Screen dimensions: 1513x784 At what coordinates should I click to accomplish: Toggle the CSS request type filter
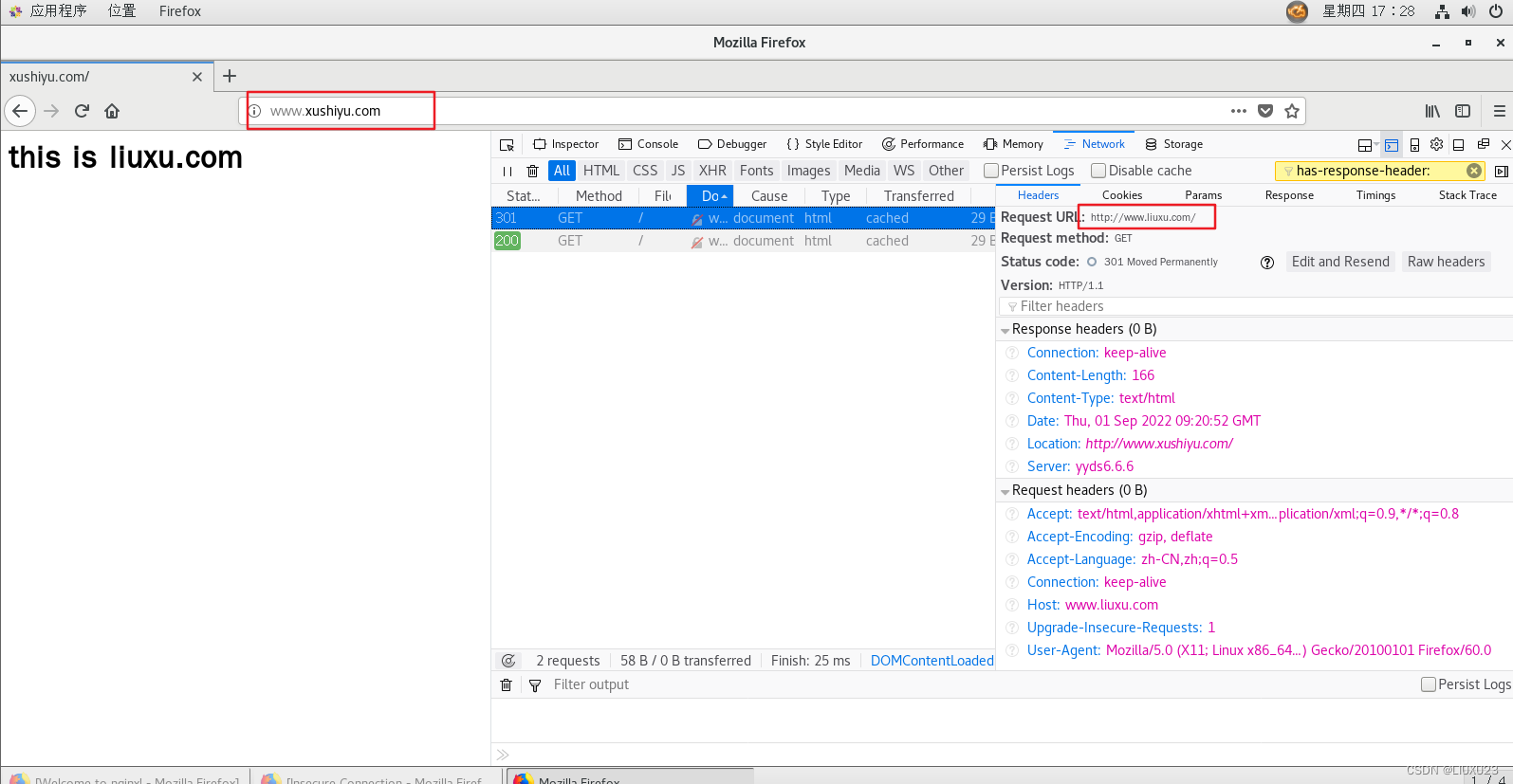645,171
